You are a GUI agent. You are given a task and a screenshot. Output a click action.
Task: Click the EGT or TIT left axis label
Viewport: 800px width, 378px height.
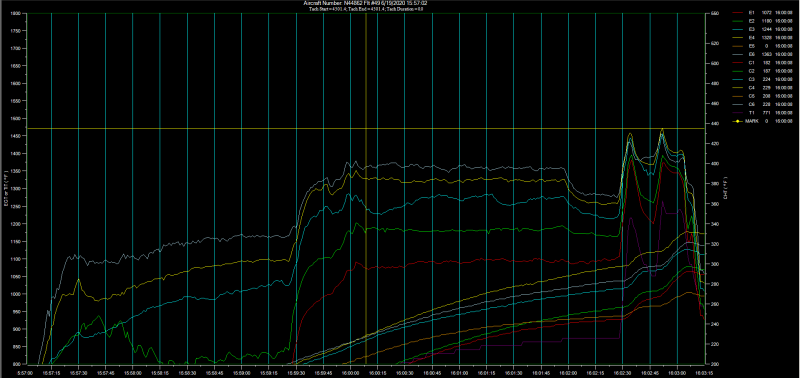[5, 189]
